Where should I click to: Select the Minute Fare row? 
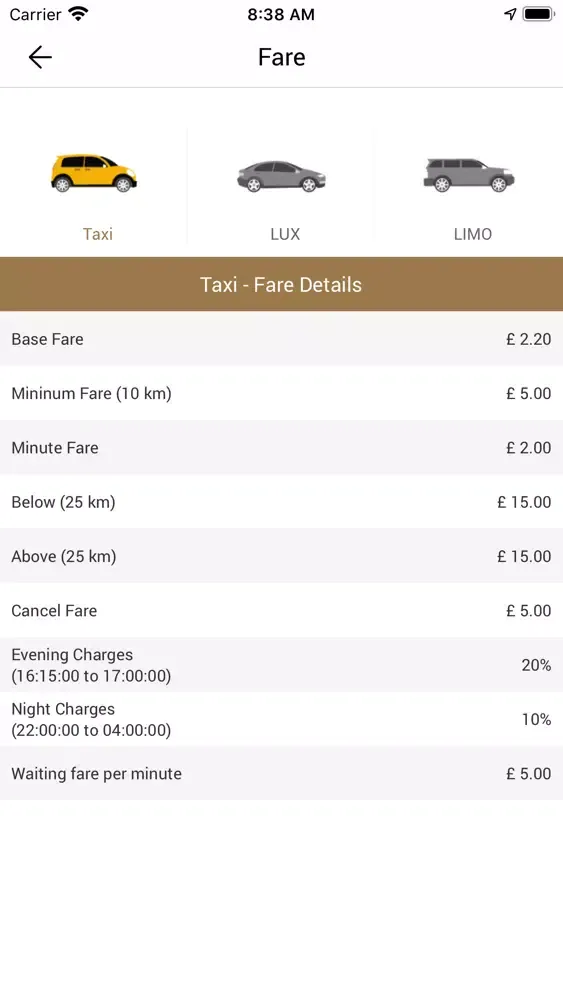(281, 447)
